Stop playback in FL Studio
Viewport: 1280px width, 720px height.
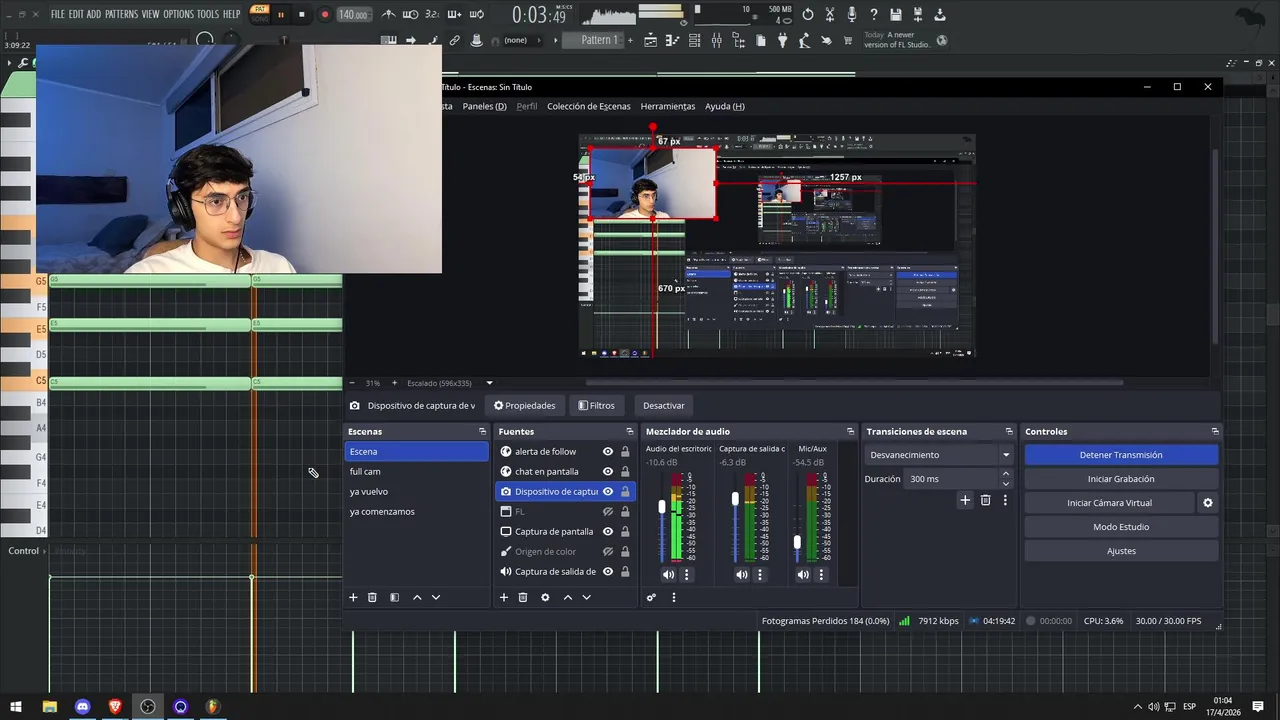[302, 14]
